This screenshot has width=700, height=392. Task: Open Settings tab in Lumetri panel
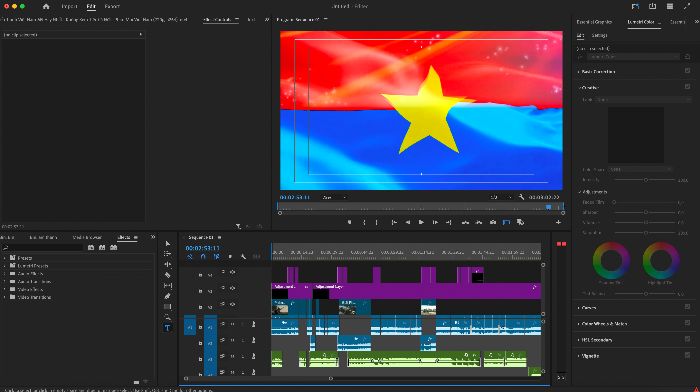tap(600, 36)
